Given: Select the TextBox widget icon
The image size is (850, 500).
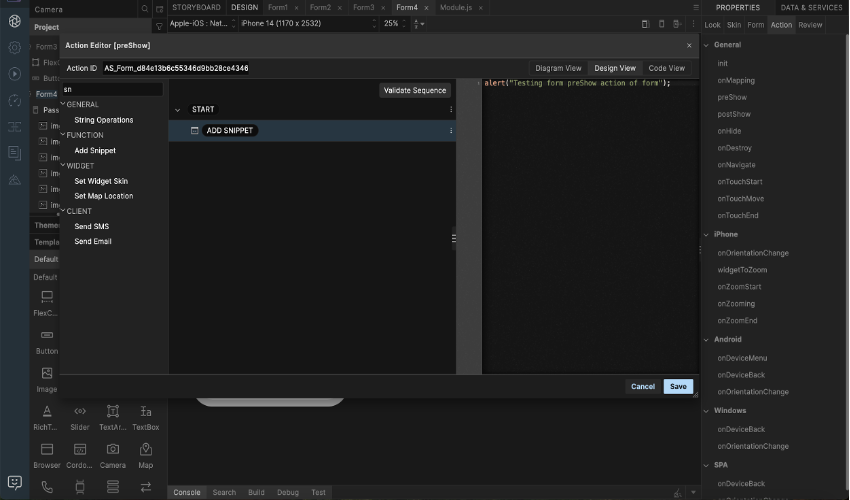Looking at the screenshot, I should pyautogui.click(x=146, y=411).
